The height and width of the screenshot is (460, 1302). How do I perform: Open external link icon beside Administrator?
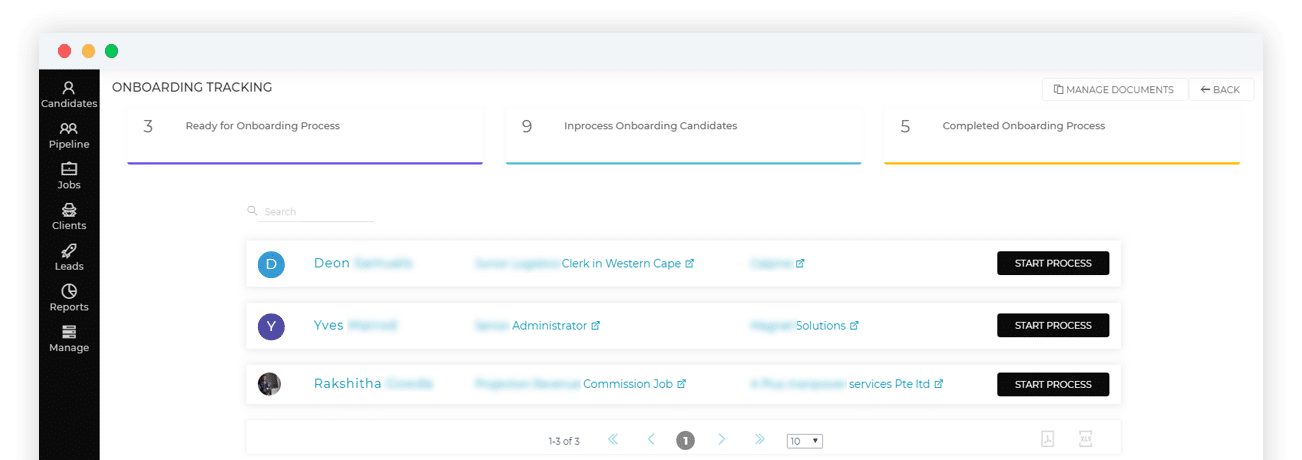pos(596,326)
